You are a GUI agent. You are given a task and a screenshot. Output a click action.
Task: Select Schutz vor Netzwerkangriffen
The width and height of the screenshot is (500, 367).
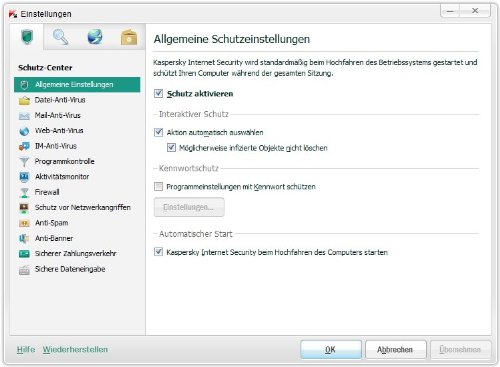click(83, 207)
